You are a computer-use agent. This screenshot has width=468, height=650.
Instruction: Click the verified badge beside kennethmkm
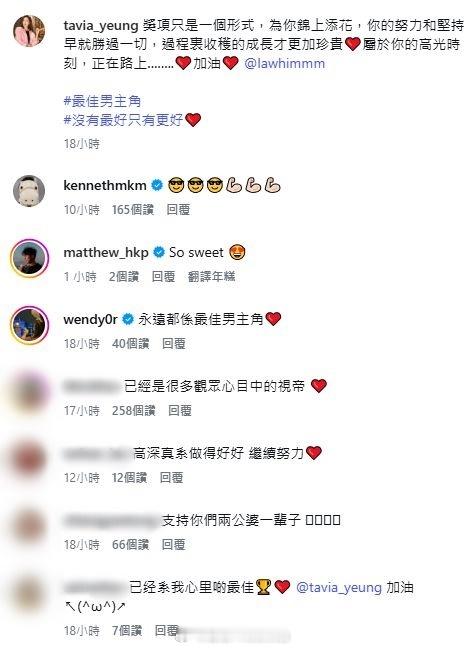pos(157,185)
